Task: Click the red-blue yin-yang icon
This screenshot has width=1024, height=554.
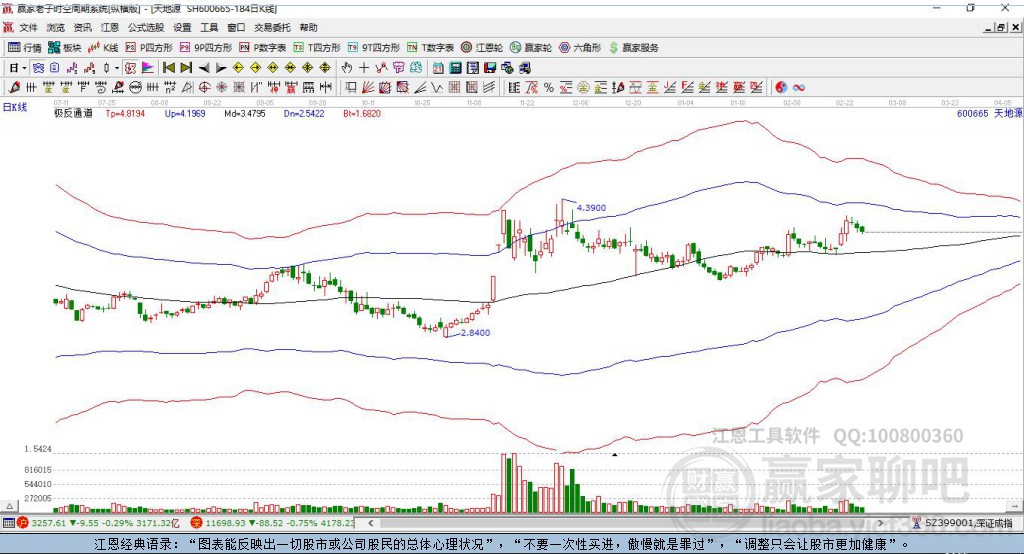Action: (x=782, y=88)
